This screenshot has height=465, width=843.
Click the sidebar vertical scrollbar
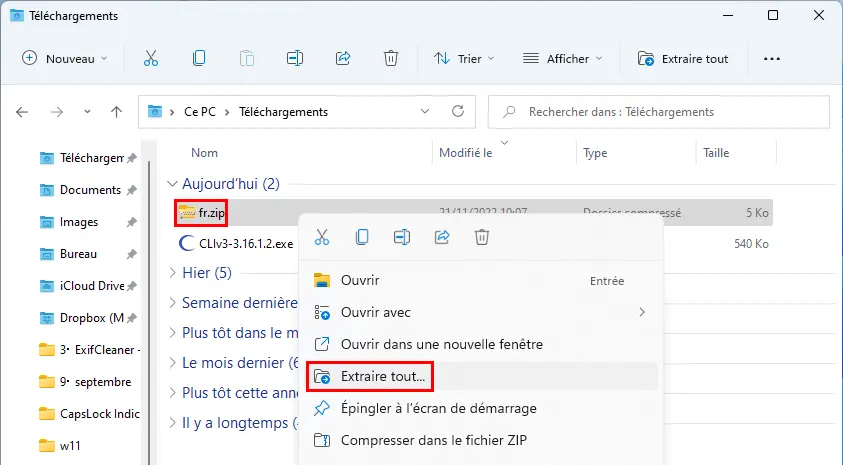click(149, 312)
